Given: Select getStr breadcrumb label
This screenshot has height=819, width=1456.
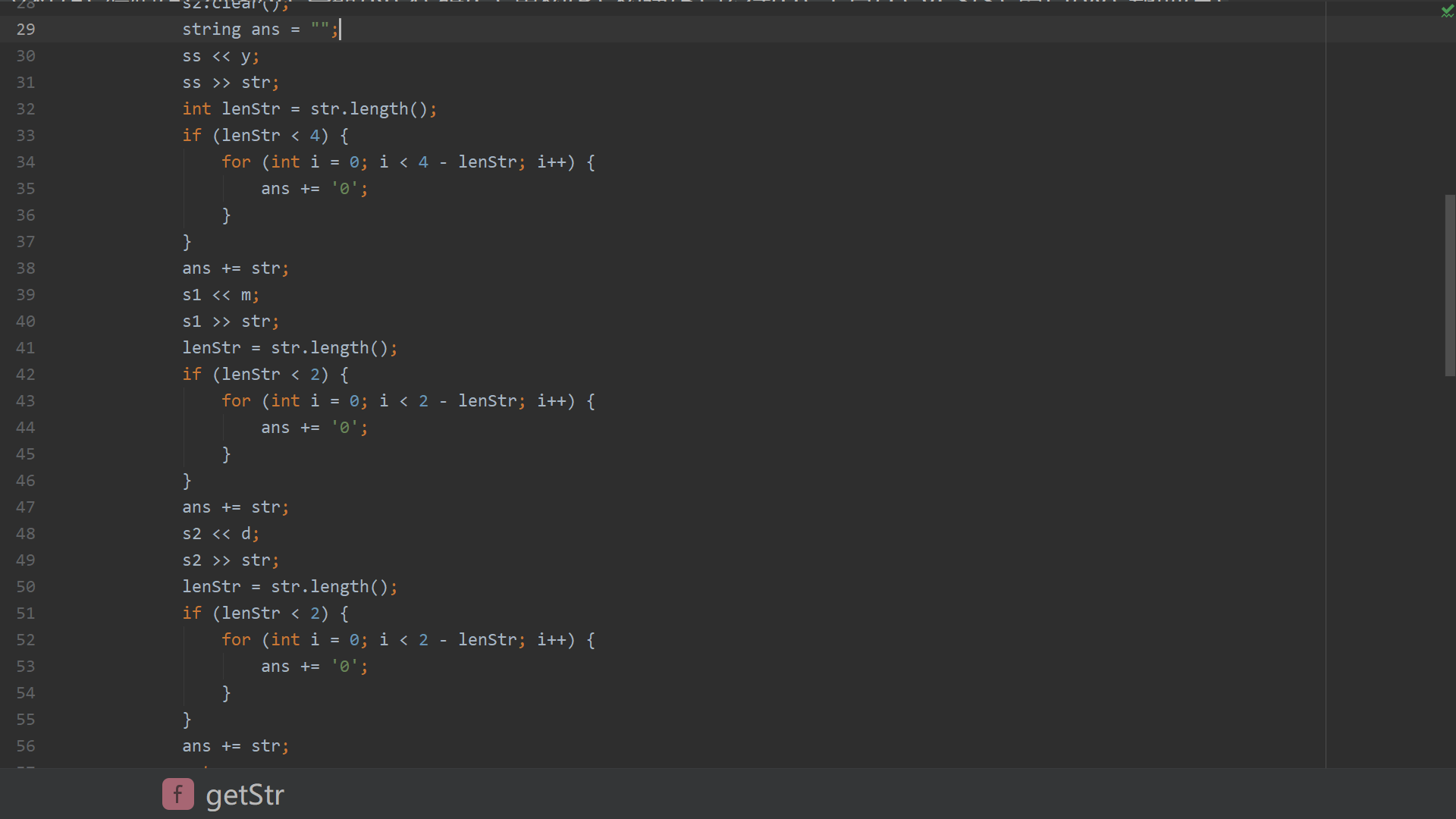Looking at the screenshot, I should (245, 795).
